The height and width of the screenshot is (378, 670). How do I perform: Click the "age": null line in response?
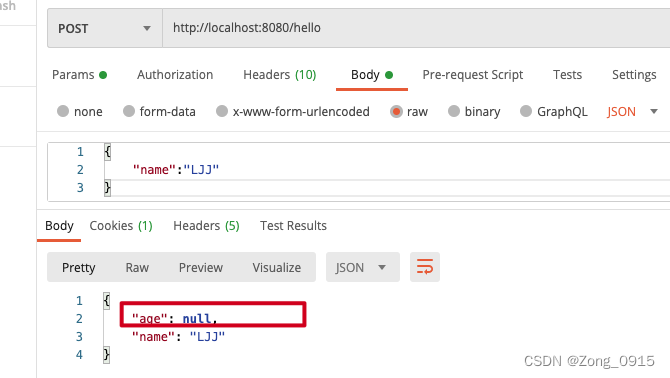point(174,319)
